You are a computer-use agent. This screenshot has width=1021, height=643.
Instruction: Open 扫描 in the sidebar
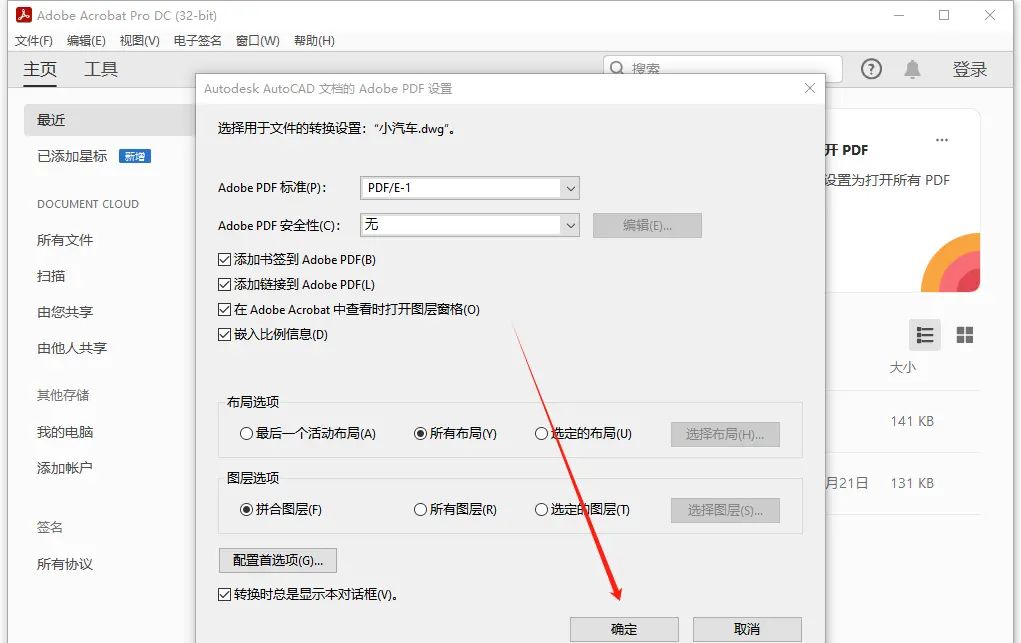(x=51, y=276)
